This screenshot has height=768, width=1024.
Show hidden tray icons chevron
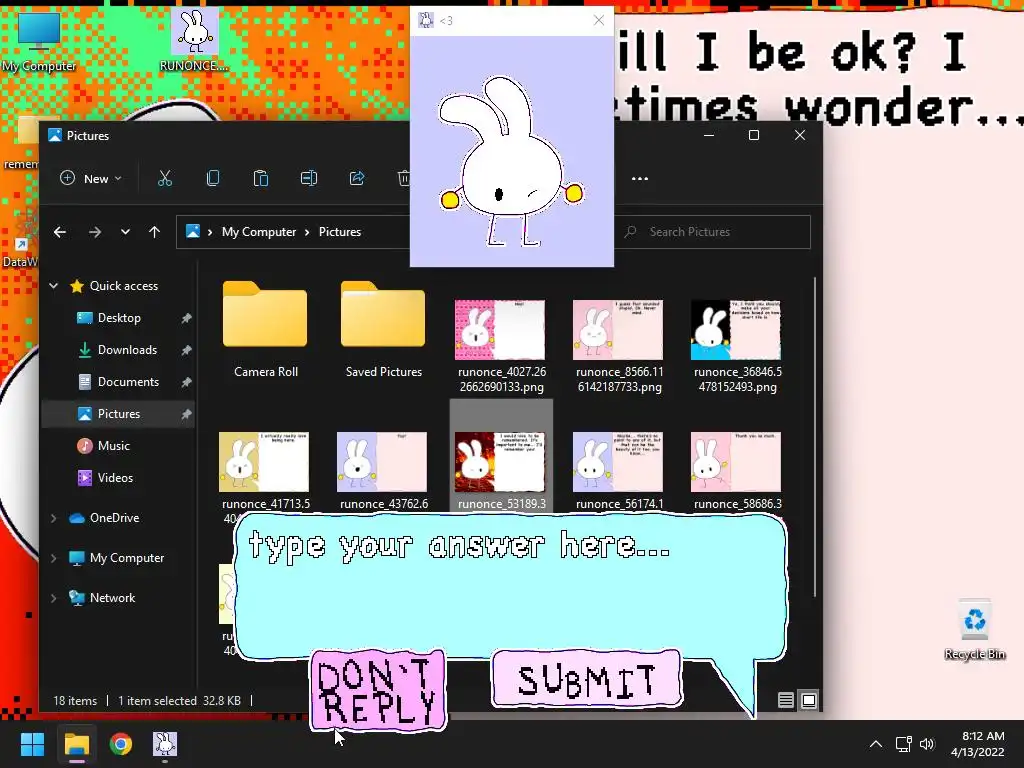(x=876, y=744)
